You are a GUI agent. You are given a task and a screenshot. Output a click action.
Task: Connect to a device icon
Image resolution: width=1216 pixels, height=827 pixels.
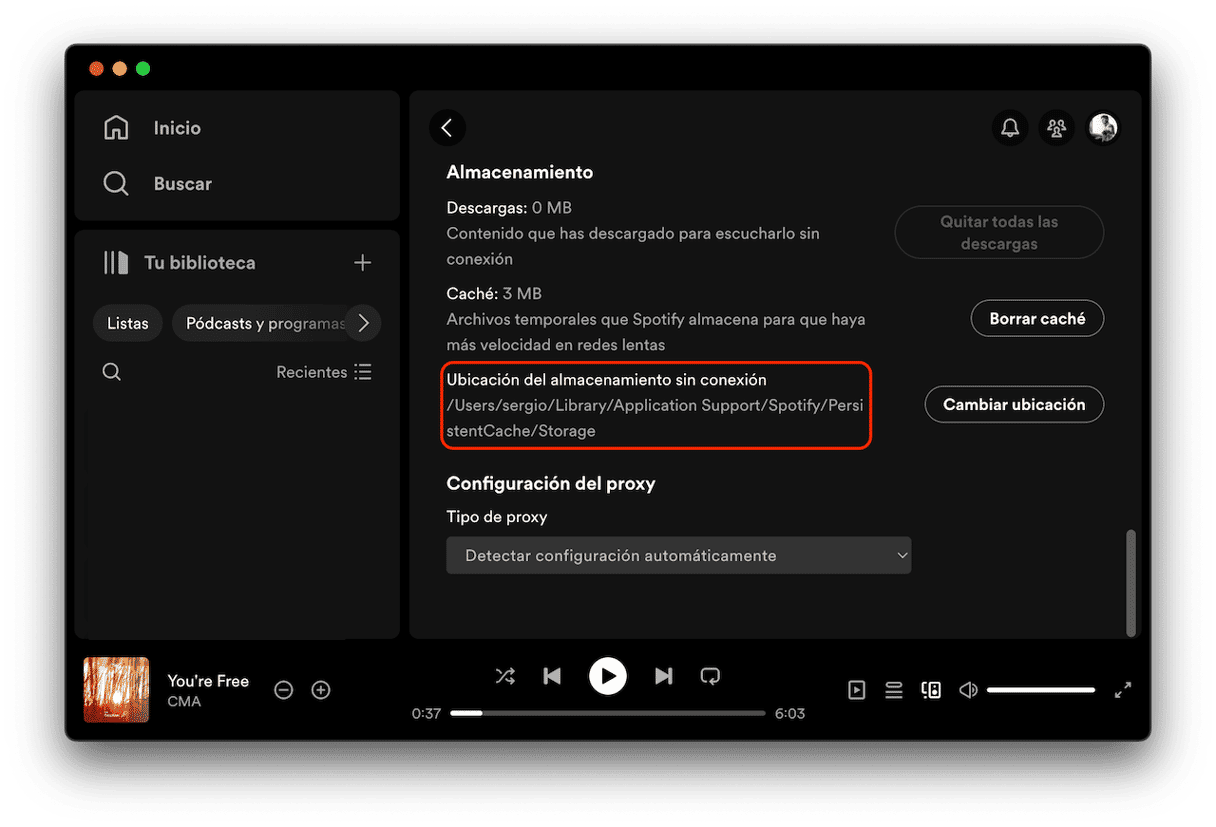pos(931,690)
